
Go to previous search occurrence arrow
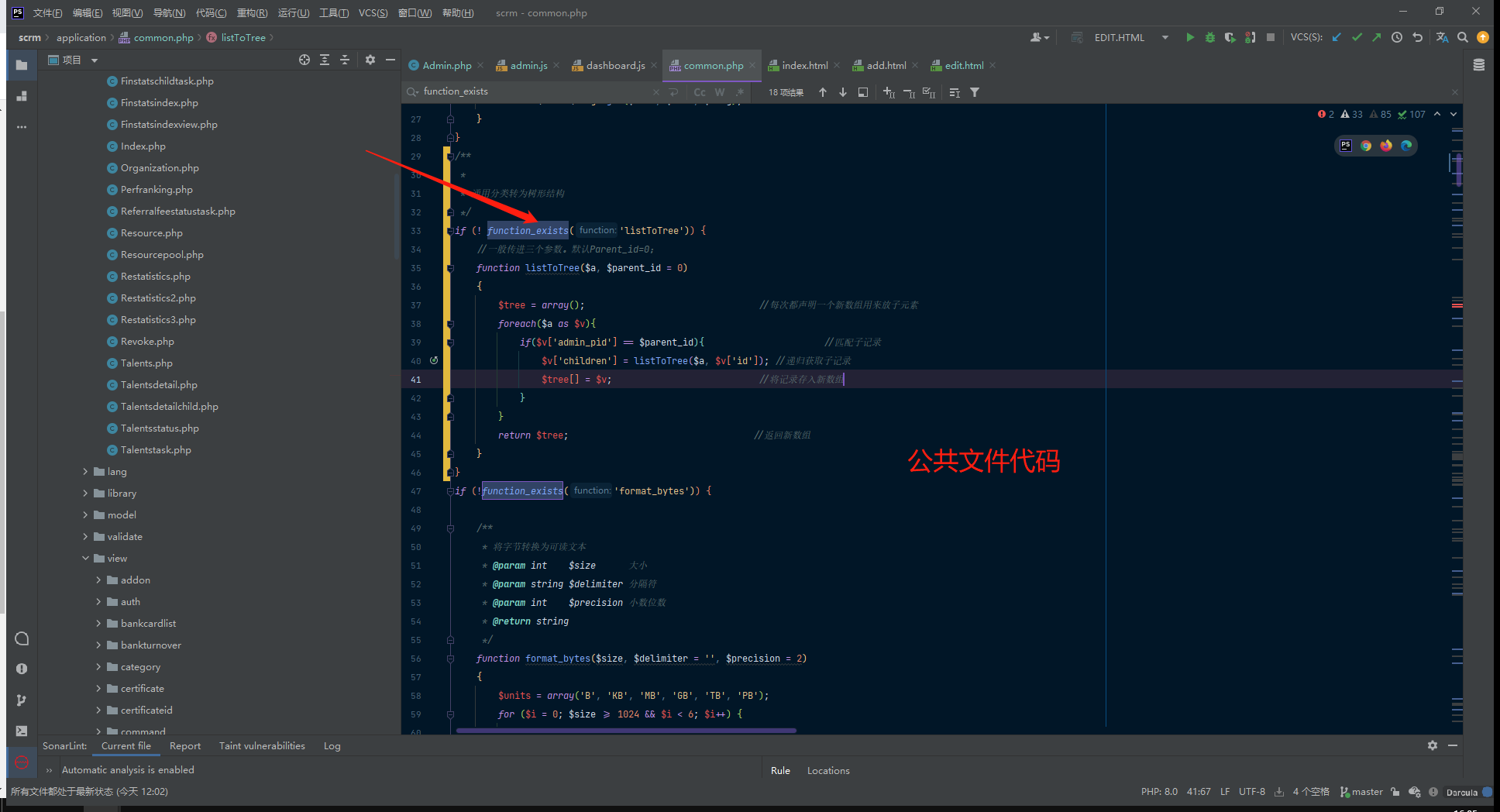823,92
